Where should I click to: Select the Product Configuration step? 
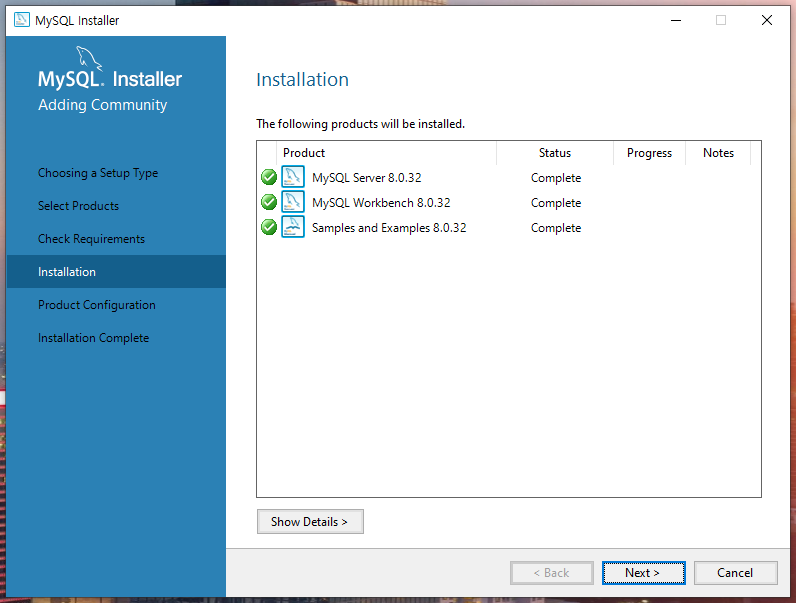pos(97,305)
